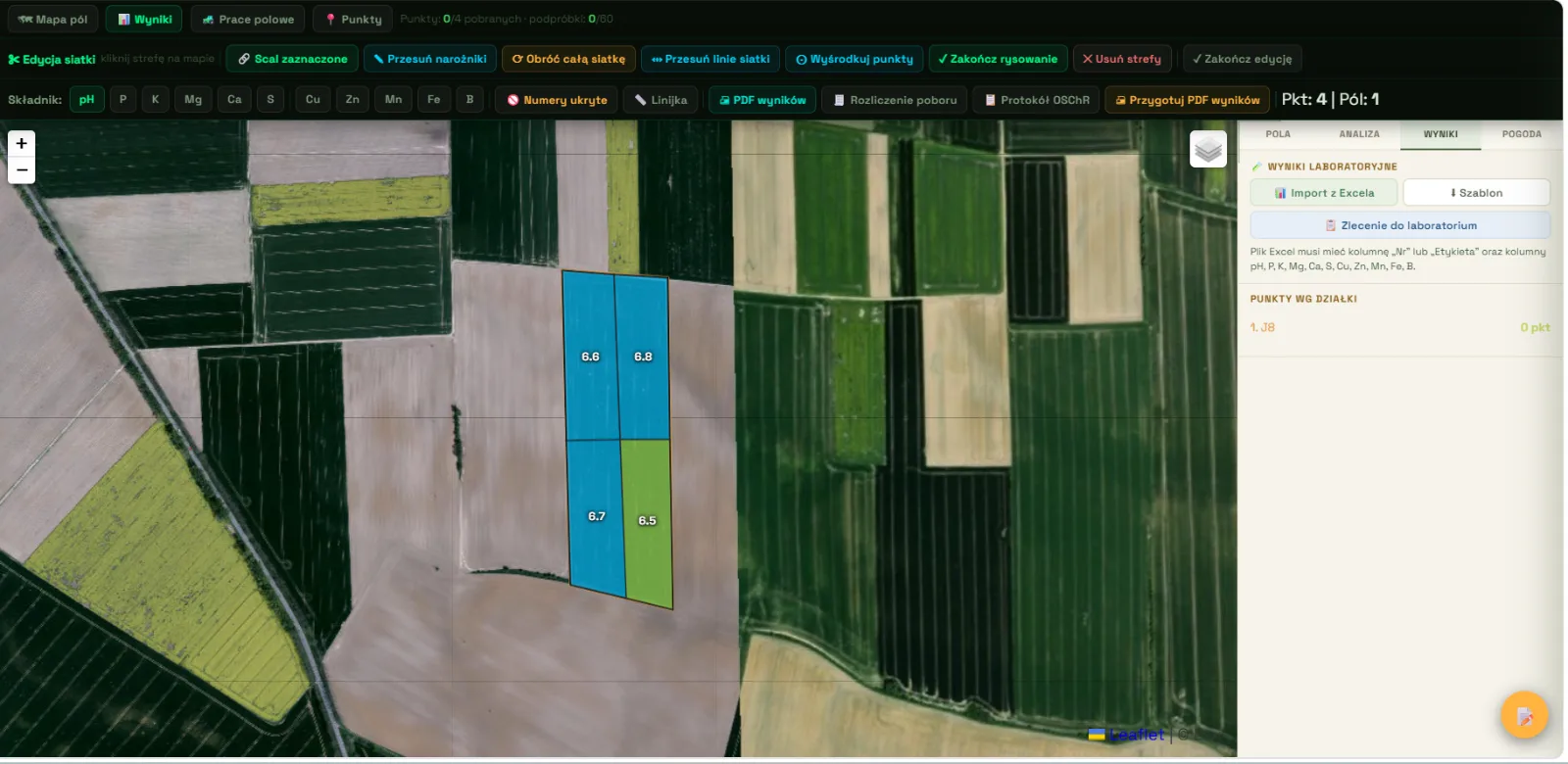
Task: Open Protokół OSChR
Action: click(1037, 100)
